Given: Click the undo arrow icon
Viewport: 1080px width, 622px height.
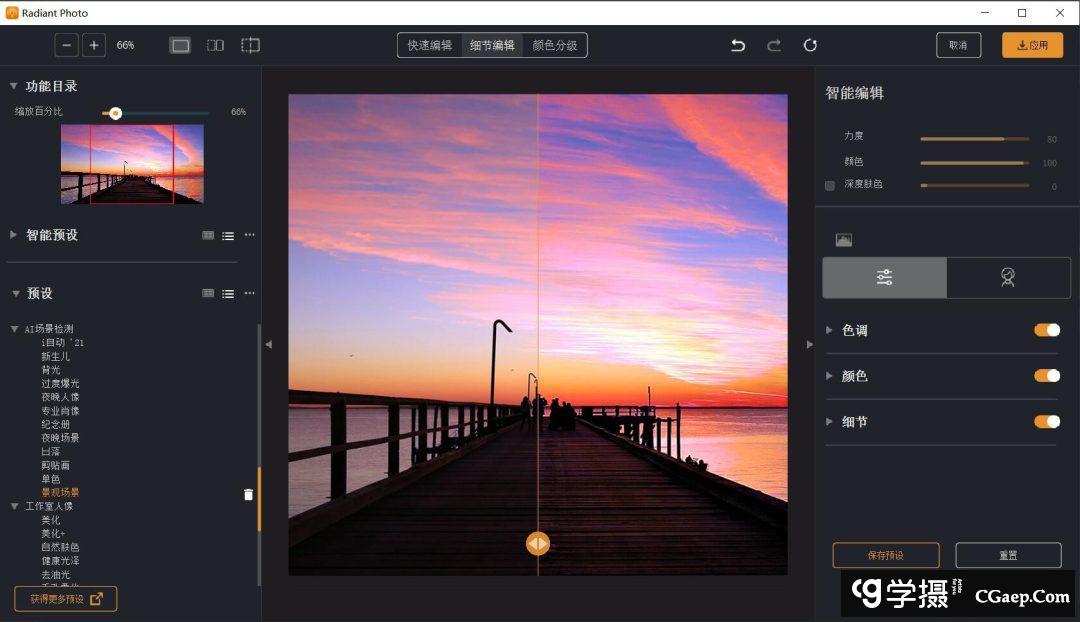Looking at the screenshot, I should tap(738, 45).
